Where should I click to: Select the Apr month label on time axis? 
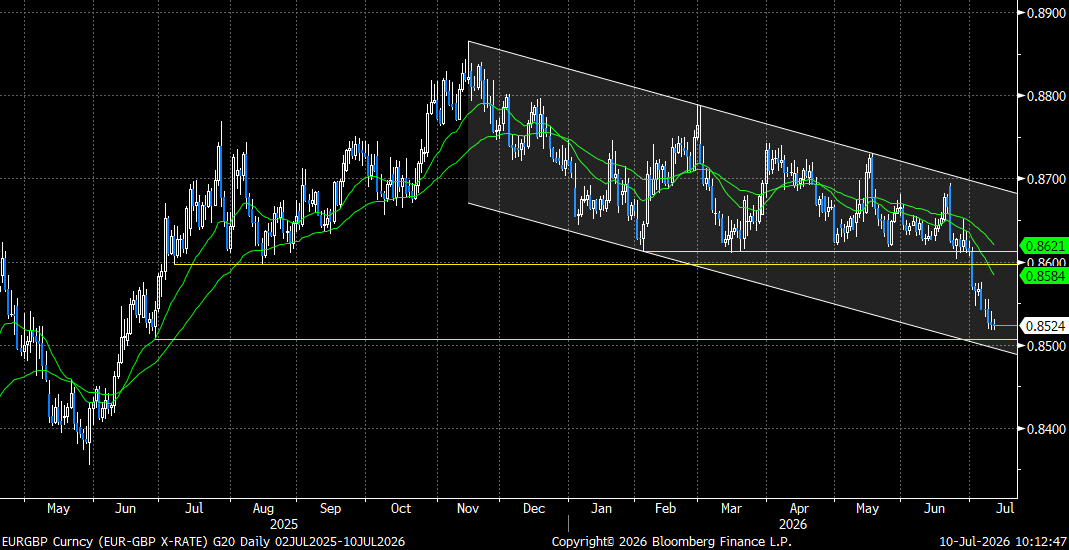pos(800,508)
